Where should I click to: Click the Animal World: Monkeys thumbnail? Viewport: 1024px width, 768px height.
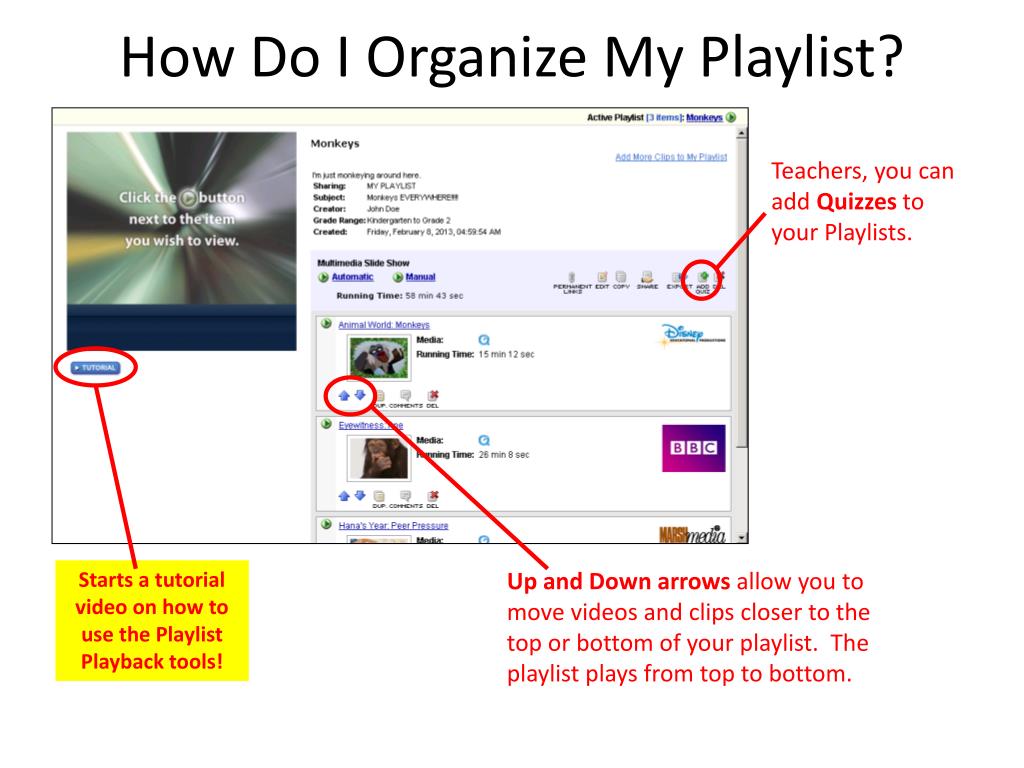coord(378,357)
